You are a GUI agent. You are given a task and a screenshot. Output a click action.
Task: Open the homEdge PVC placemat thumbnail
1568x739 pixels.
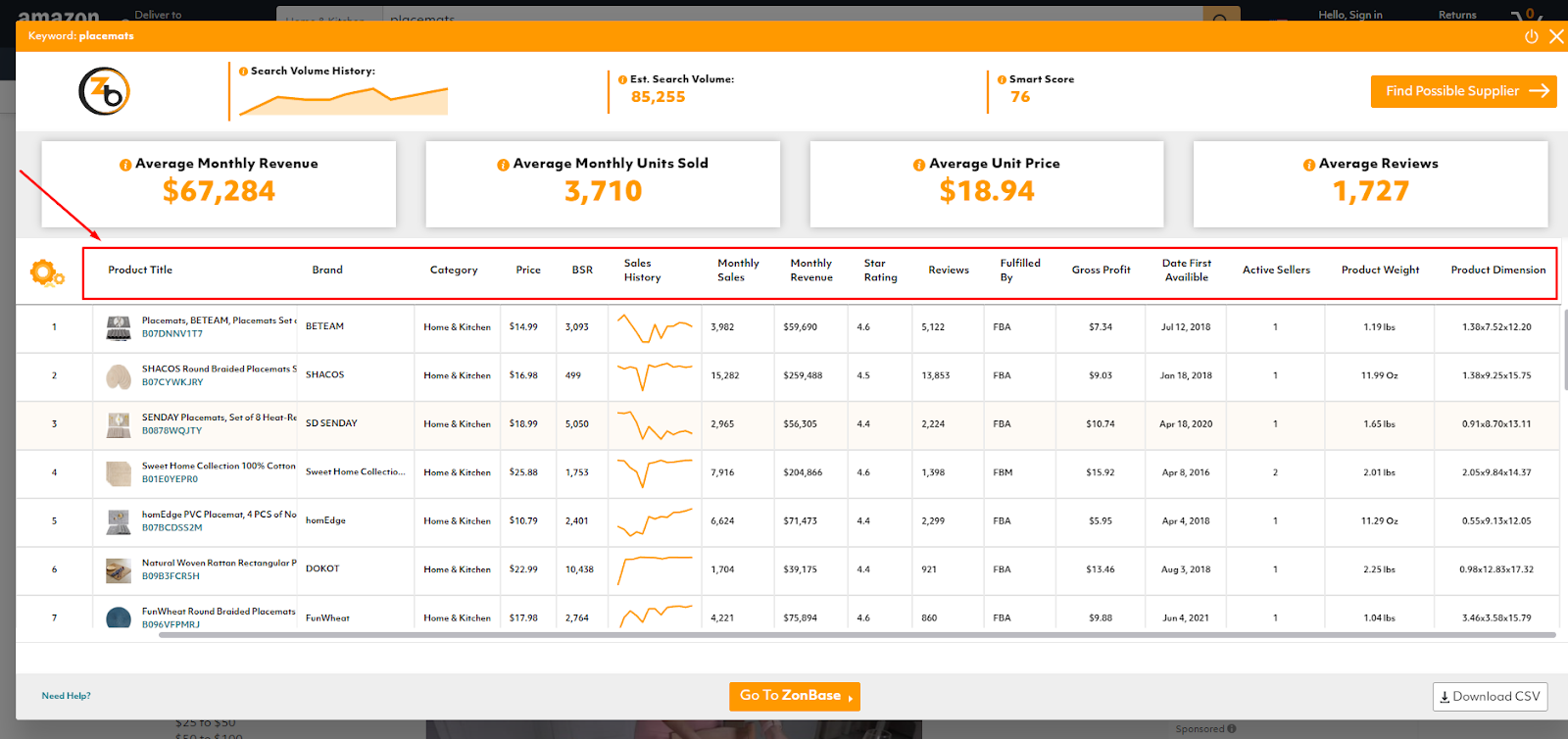click(x=119, y=521)
